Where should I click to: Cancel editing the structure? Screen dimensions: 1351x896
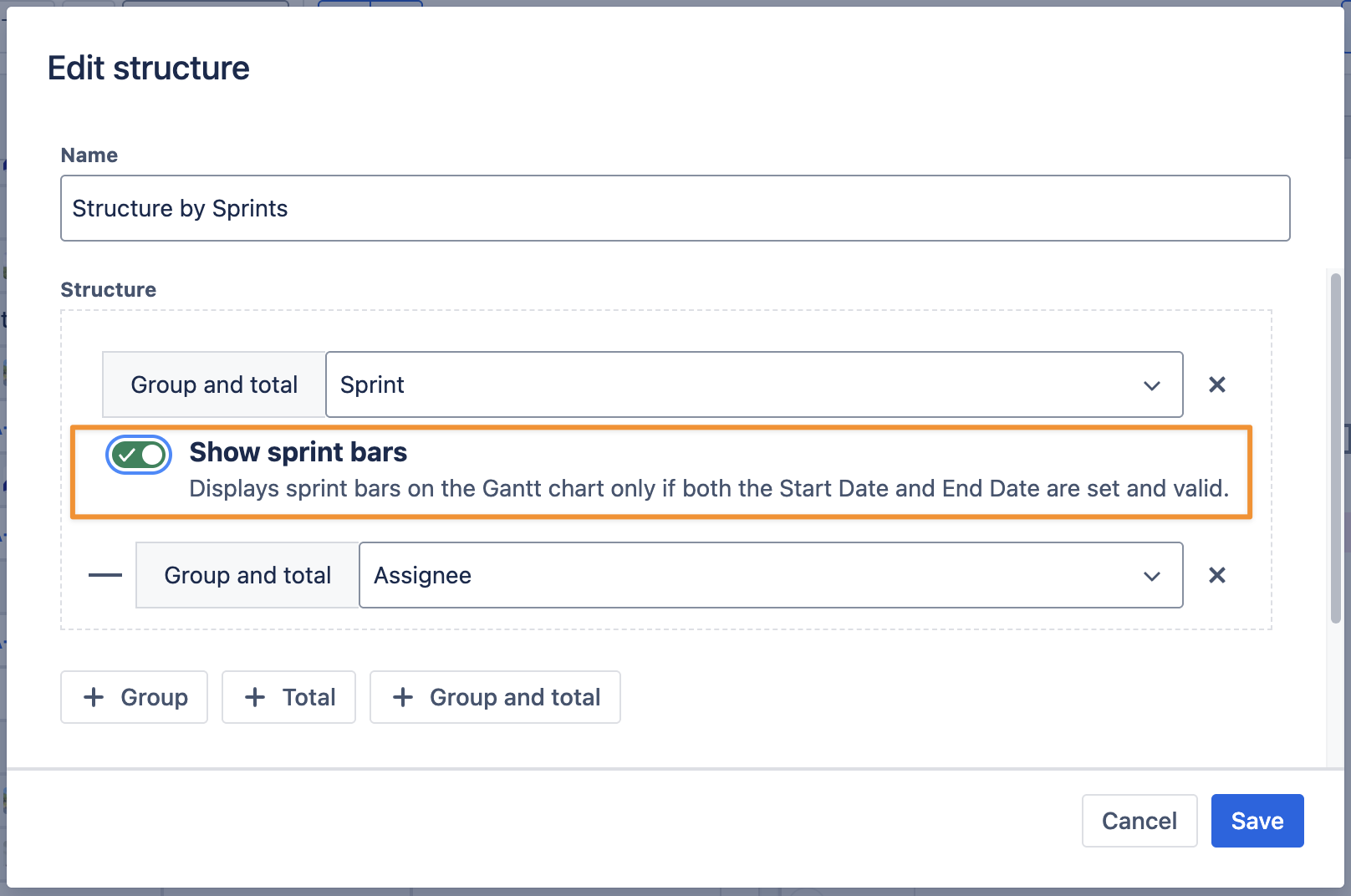tap(1139, 821)
